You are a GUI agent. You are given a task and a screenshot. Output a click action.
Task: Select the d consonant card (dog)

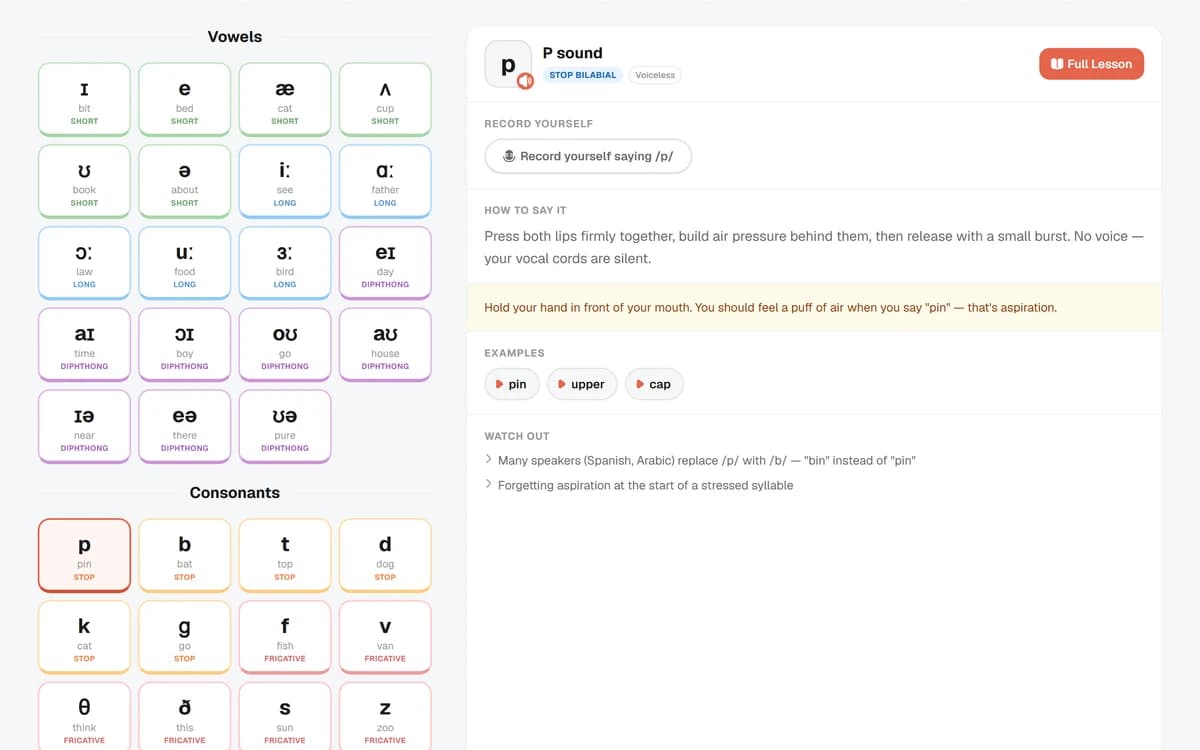(385, 555)
